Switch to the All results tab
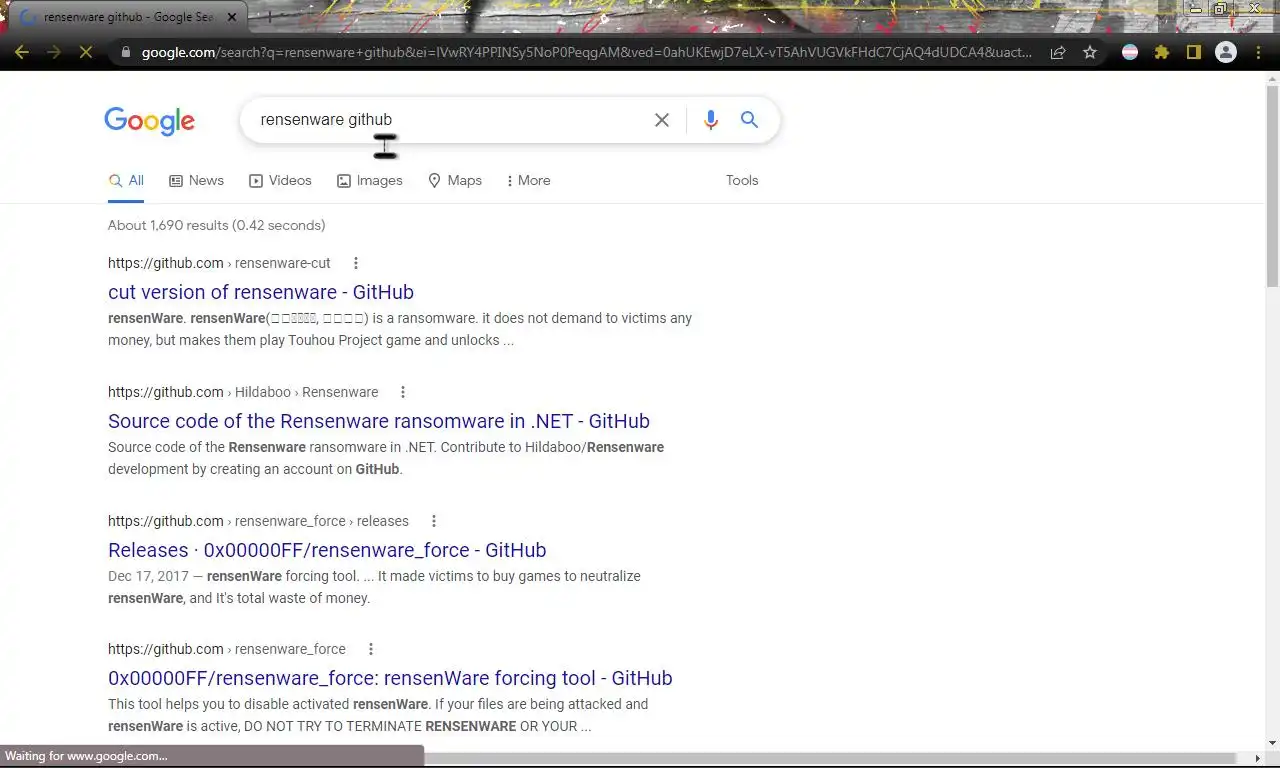 coord(126,181)
